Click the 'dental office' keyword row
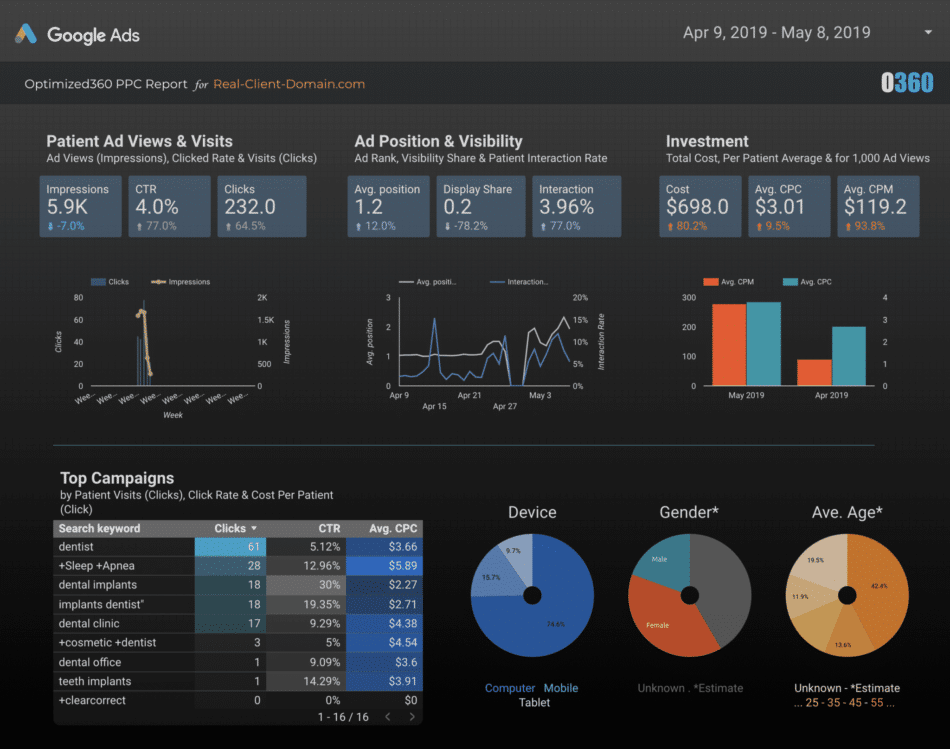 click(238, 662)
